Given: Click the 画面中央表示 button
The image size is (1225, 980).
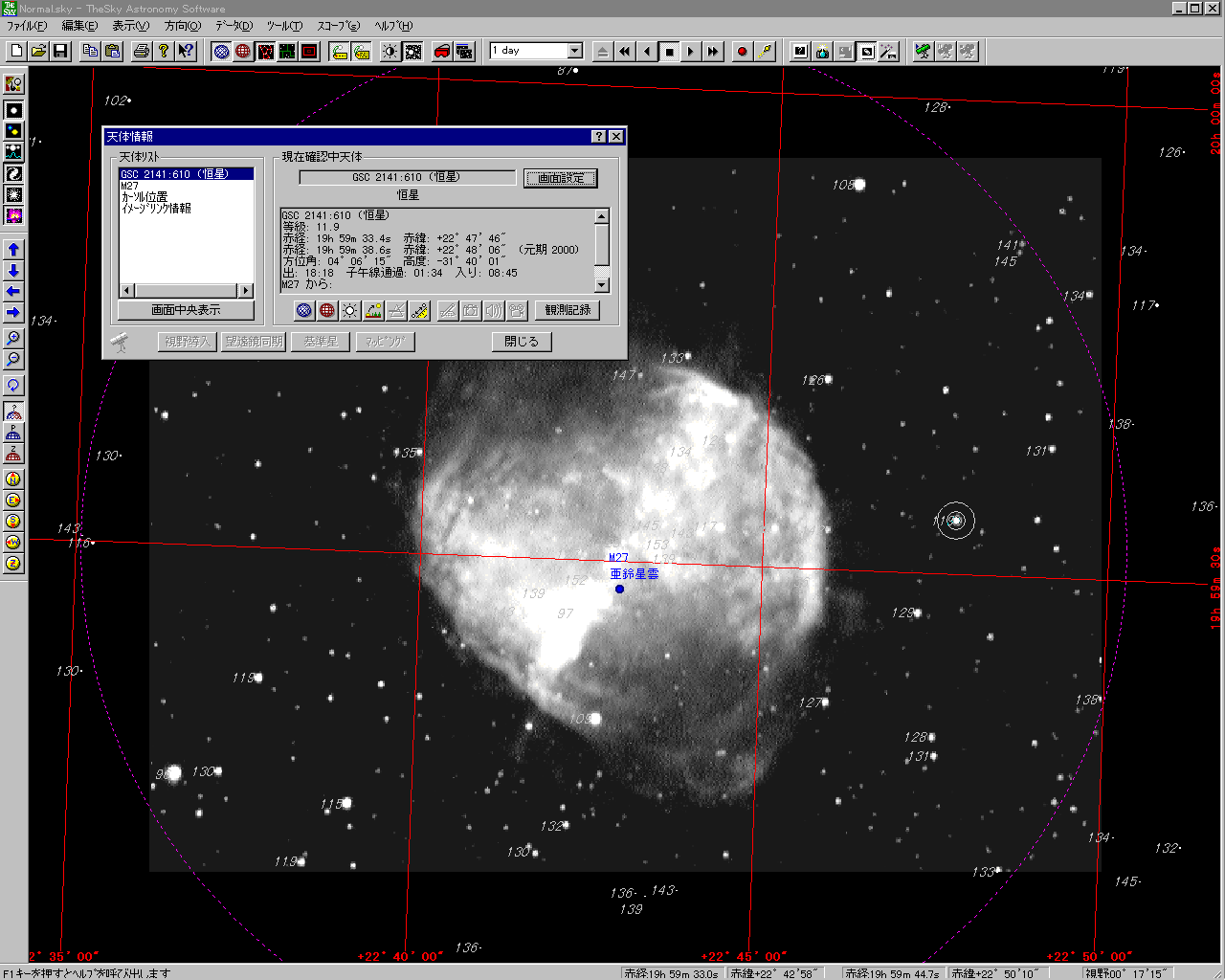Looking at the screenshot, I should pyautogui.click(x=186, y=310).
